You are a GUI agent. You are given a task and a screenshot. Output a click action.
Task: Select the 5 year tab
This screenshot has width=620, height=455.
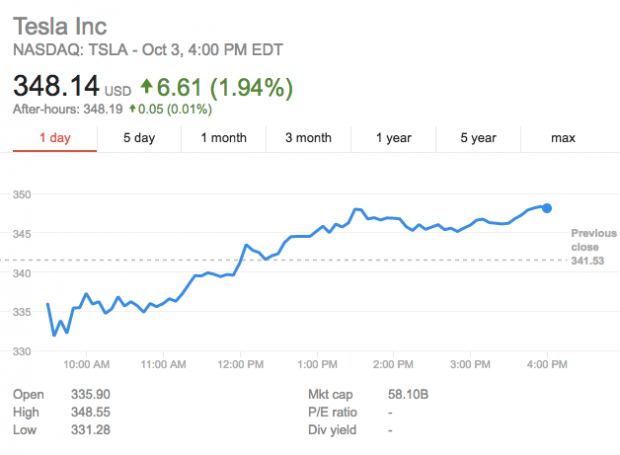[x=479, y=138]
